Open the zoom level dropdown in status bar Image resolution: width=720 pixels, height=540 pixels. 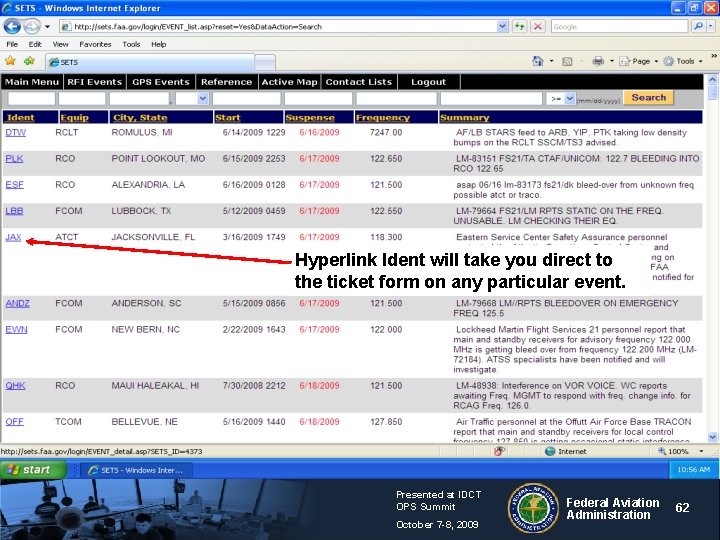tap(701, 451)
